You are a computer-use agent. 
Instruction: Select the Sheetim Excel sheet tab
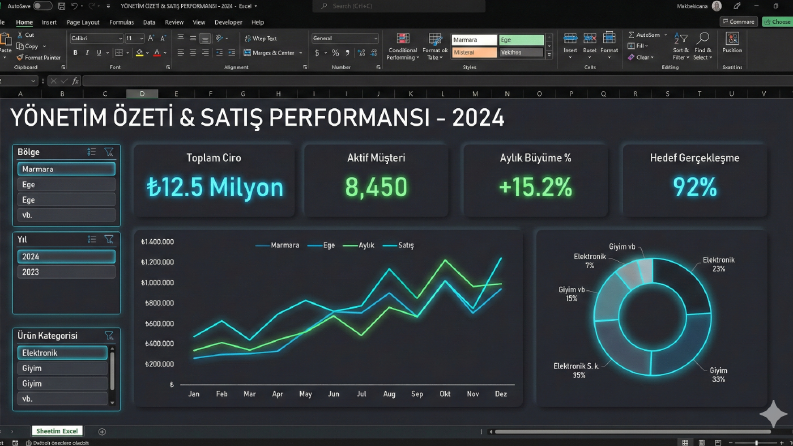[x=57, y=431]
